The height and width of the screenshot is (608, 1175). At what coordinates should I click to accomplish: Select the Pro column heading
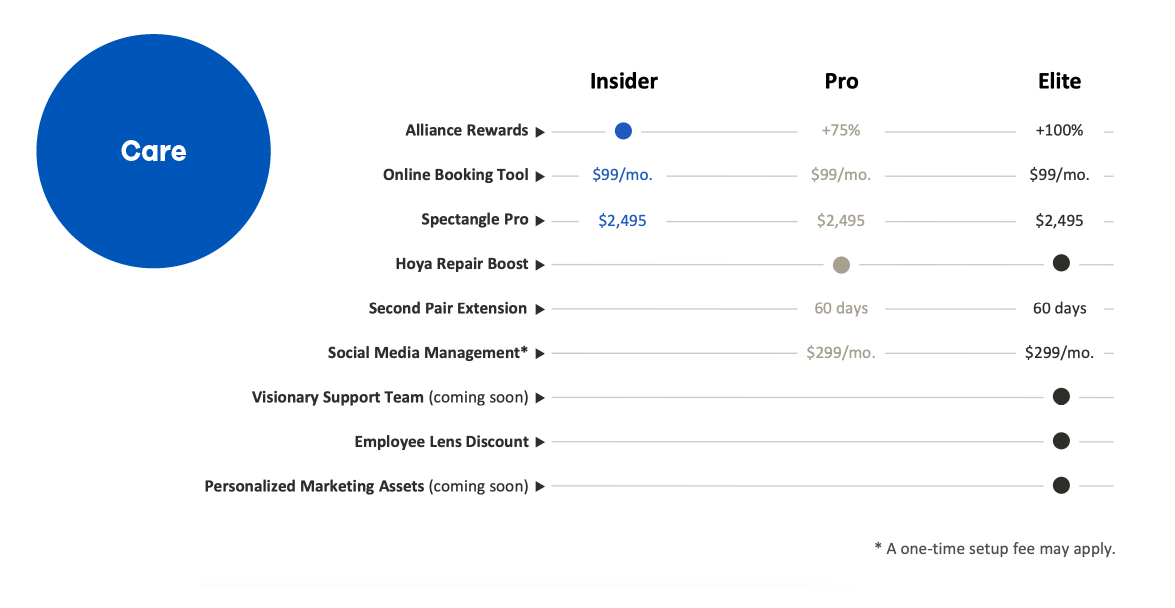pyautogui.click(x=842, y=81)
